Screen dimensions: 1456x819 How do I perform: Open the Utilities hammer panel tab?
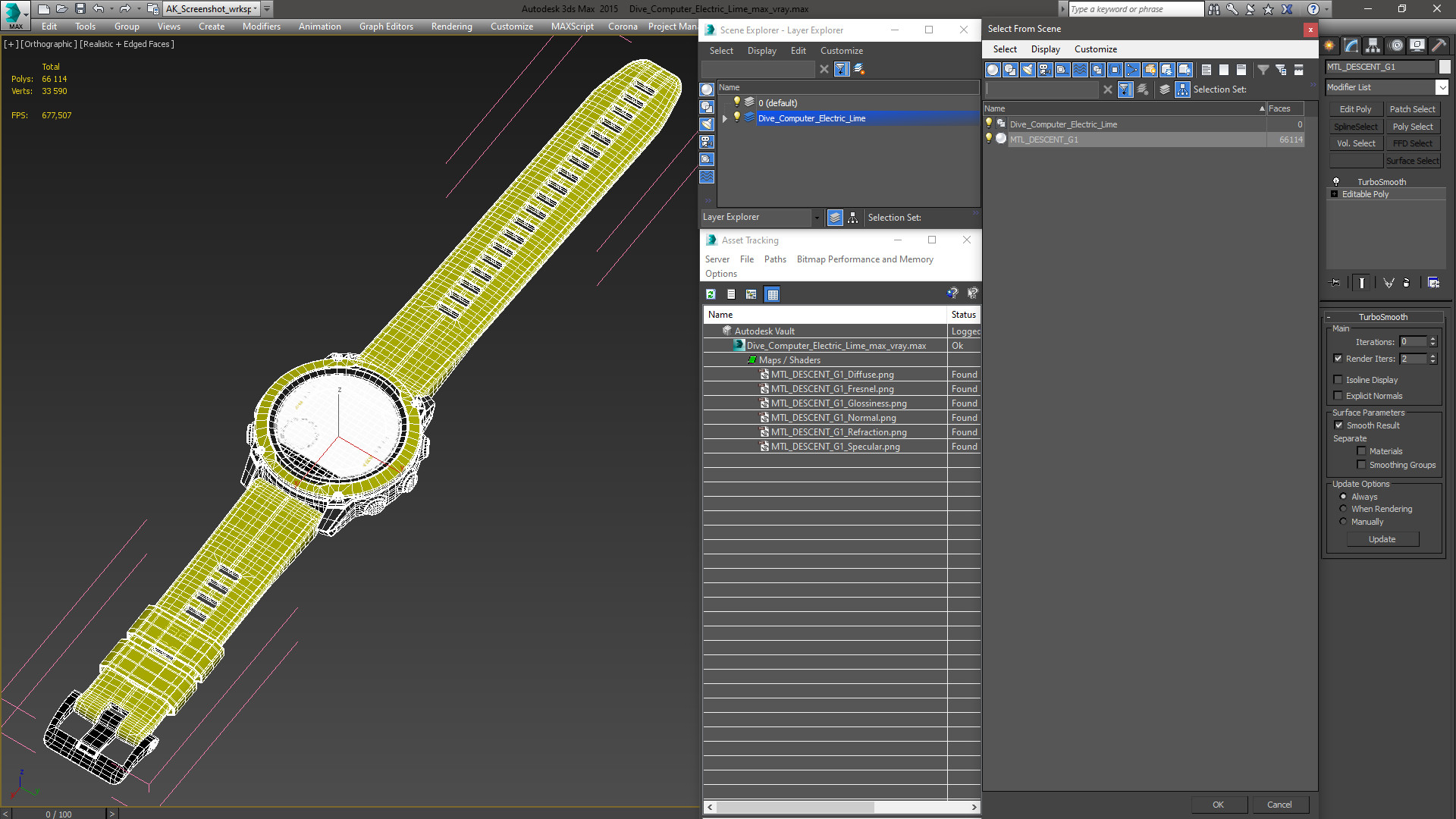(1439, 45)
